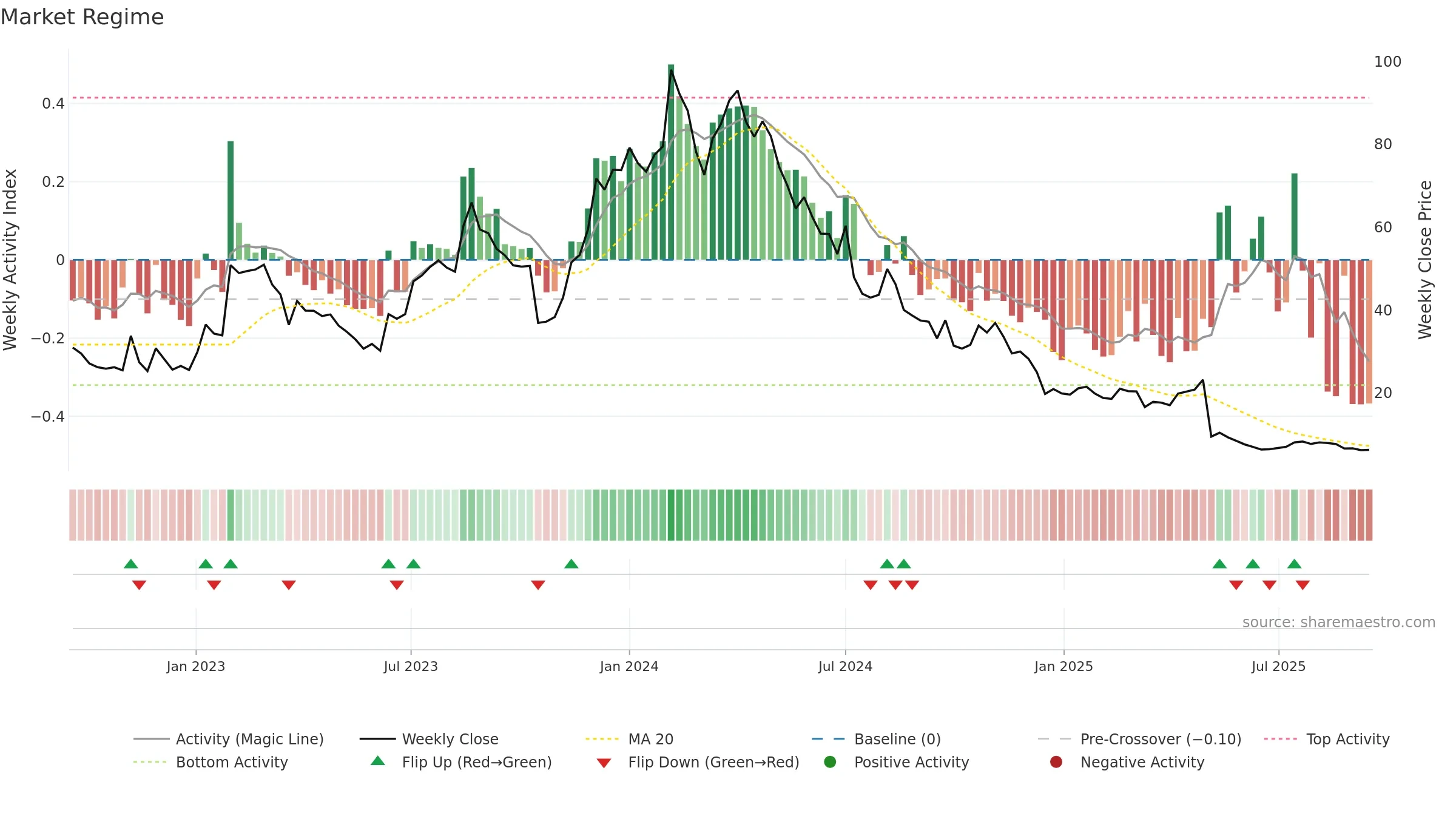Click the green Positive Activity legend dot
1456x819 pixels.
click(830, 762)
